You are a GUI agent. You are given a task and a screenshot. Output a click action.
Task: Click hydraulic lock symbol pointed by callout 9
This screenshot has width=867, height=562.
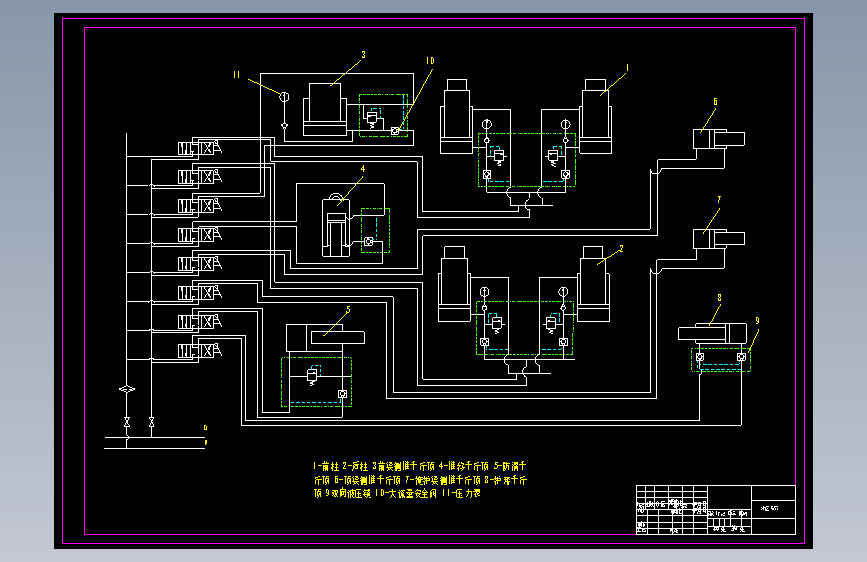click(x=741, y=357)
